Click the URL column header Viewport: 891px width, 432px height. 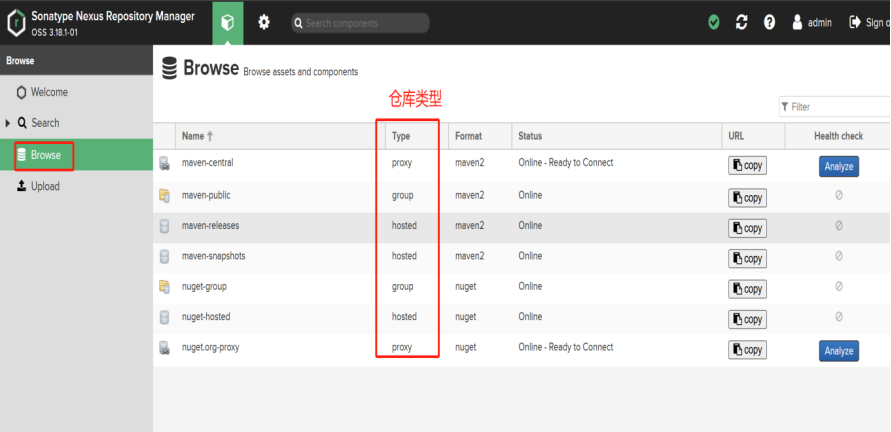753,136
